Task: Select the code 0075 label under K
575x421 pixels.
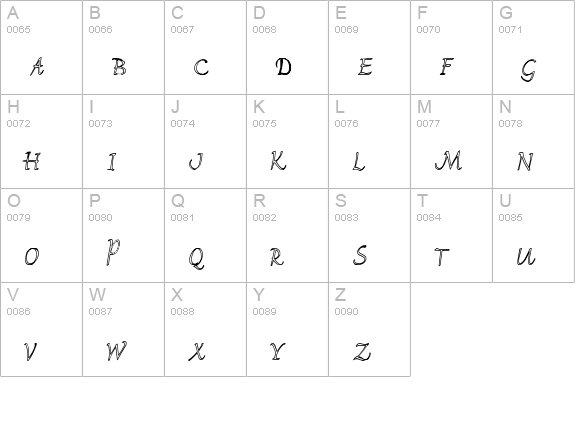Action: pyautogui.click(x=264, y=124)
